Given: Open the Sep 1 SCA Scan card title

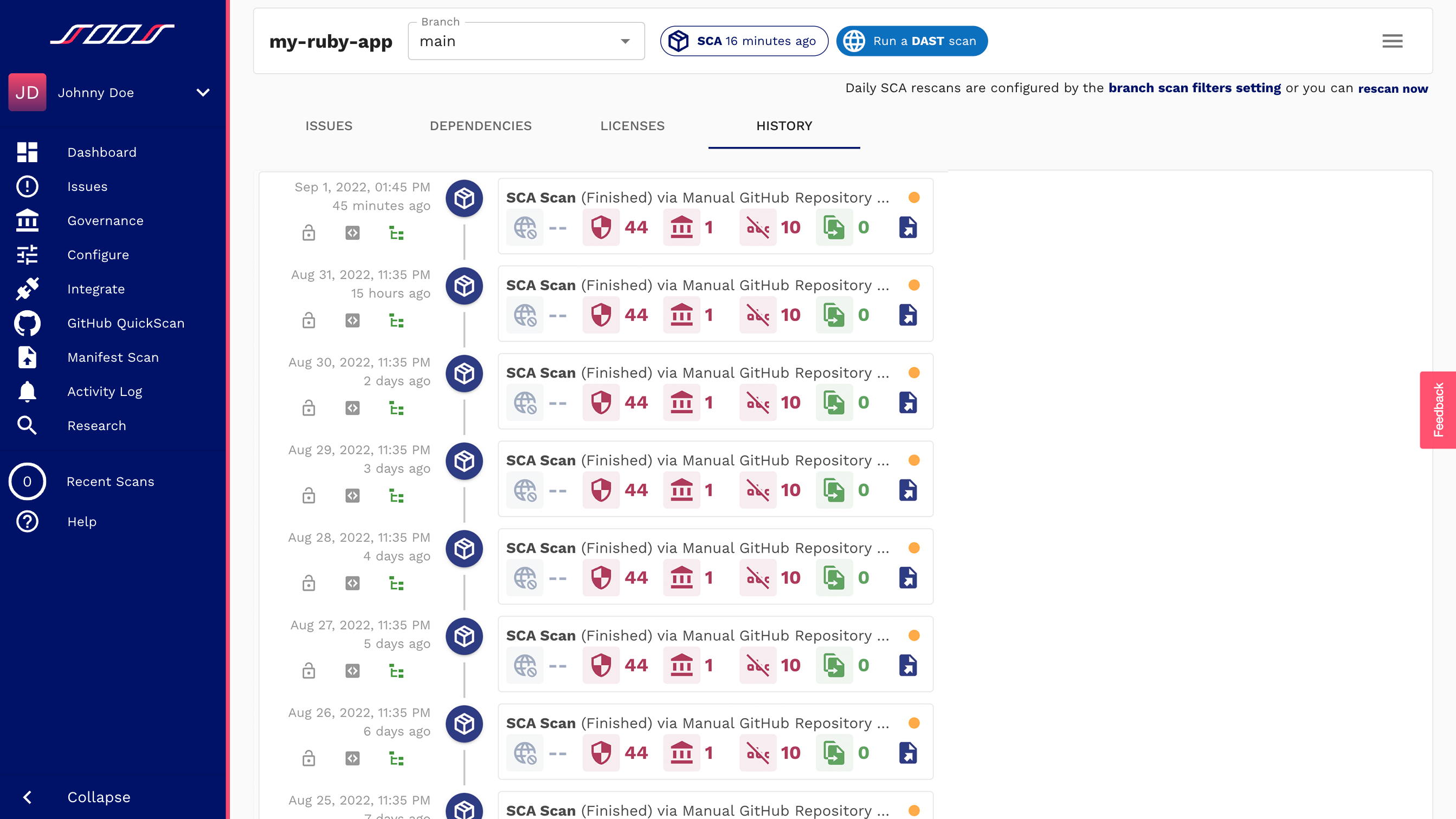Looking at the screenshot, I should coord(698,198).
